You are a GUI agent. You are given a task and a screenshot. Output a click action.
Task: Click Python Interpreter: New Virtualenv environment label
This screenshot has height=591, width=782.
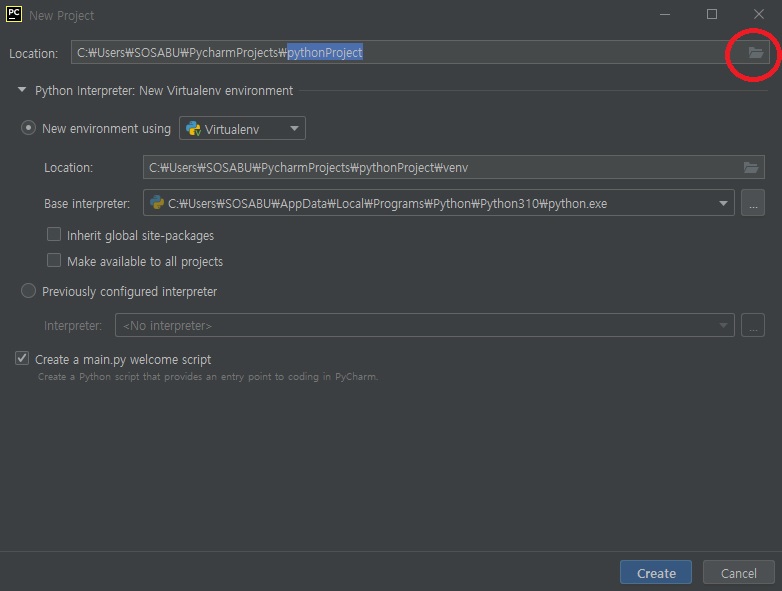pos(164,91)
